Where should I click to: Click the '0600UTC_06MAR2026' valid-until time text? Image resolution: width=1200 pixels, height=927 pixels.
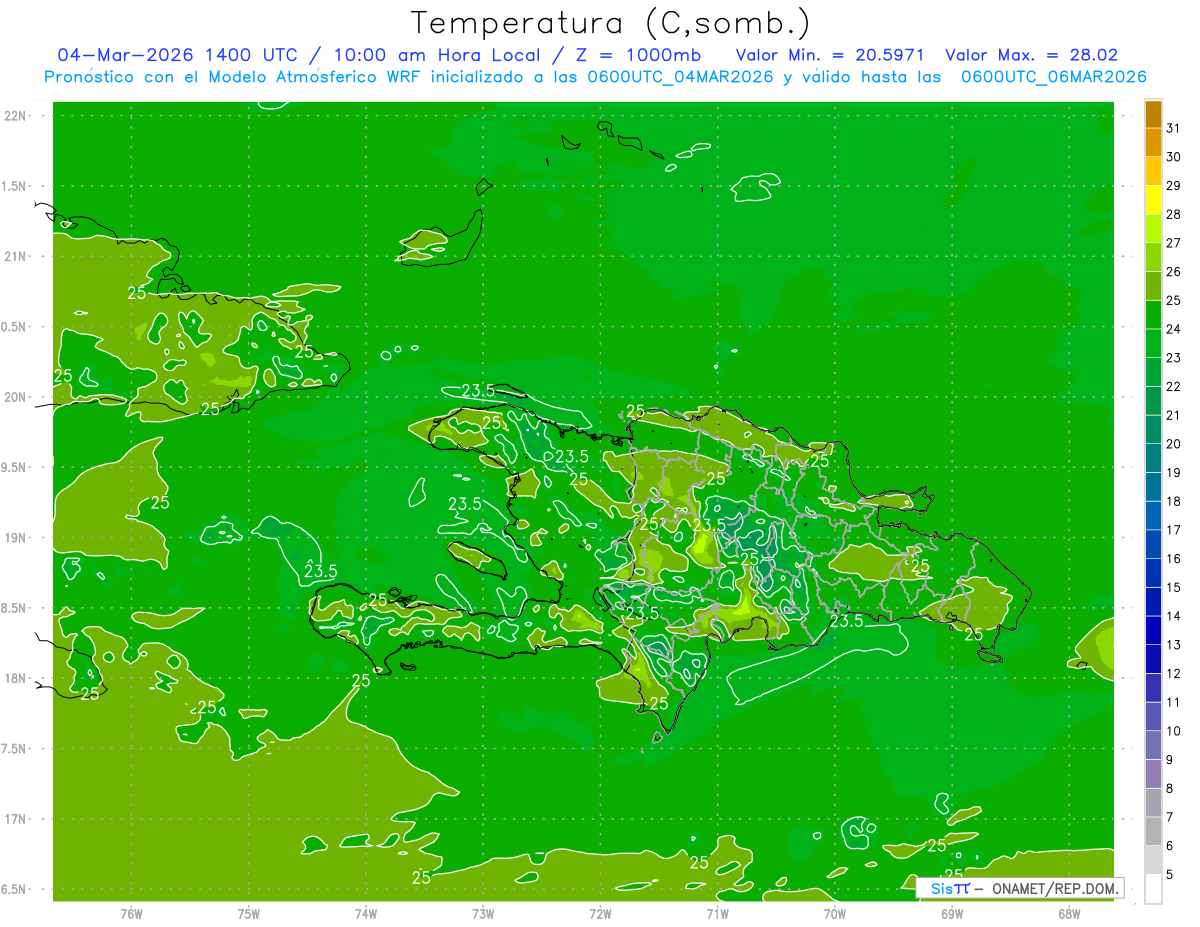[1053, 77]
